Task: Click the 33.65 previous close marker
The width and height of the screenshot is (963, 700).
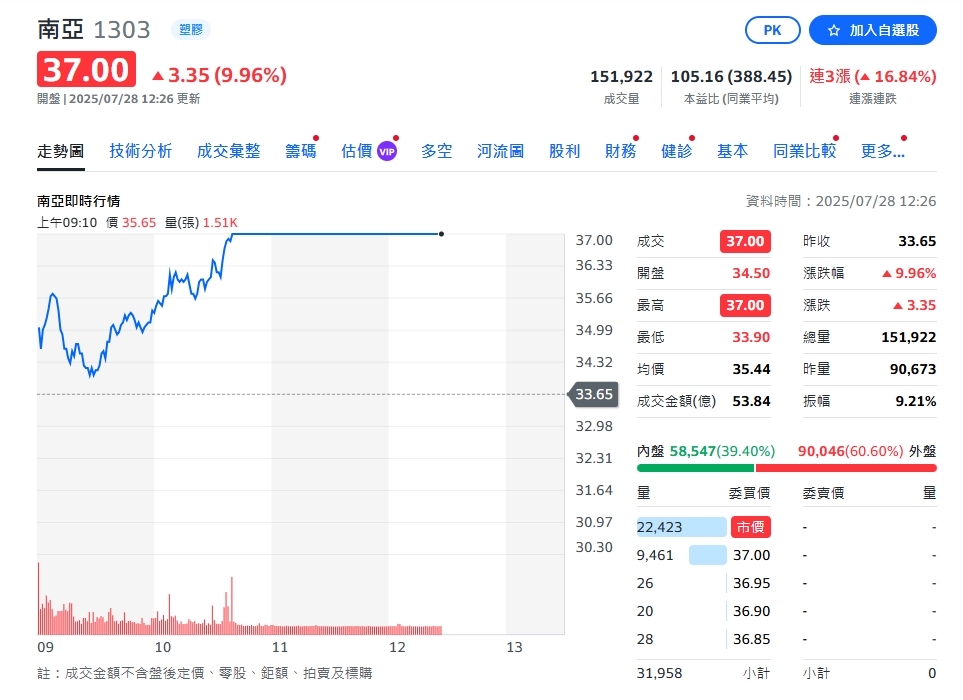Action: click(594, 395)
